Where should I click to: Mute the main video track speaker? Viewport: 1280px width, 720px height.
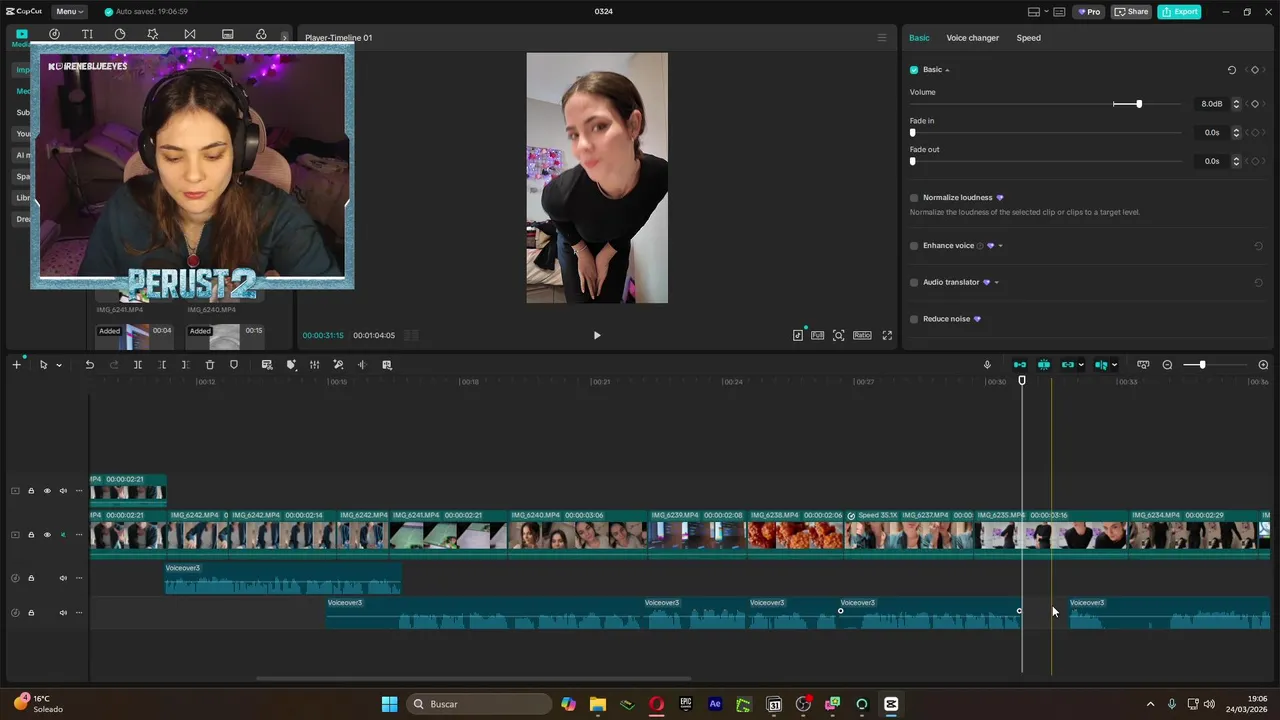pyautogui.click(x=63, y=535)
